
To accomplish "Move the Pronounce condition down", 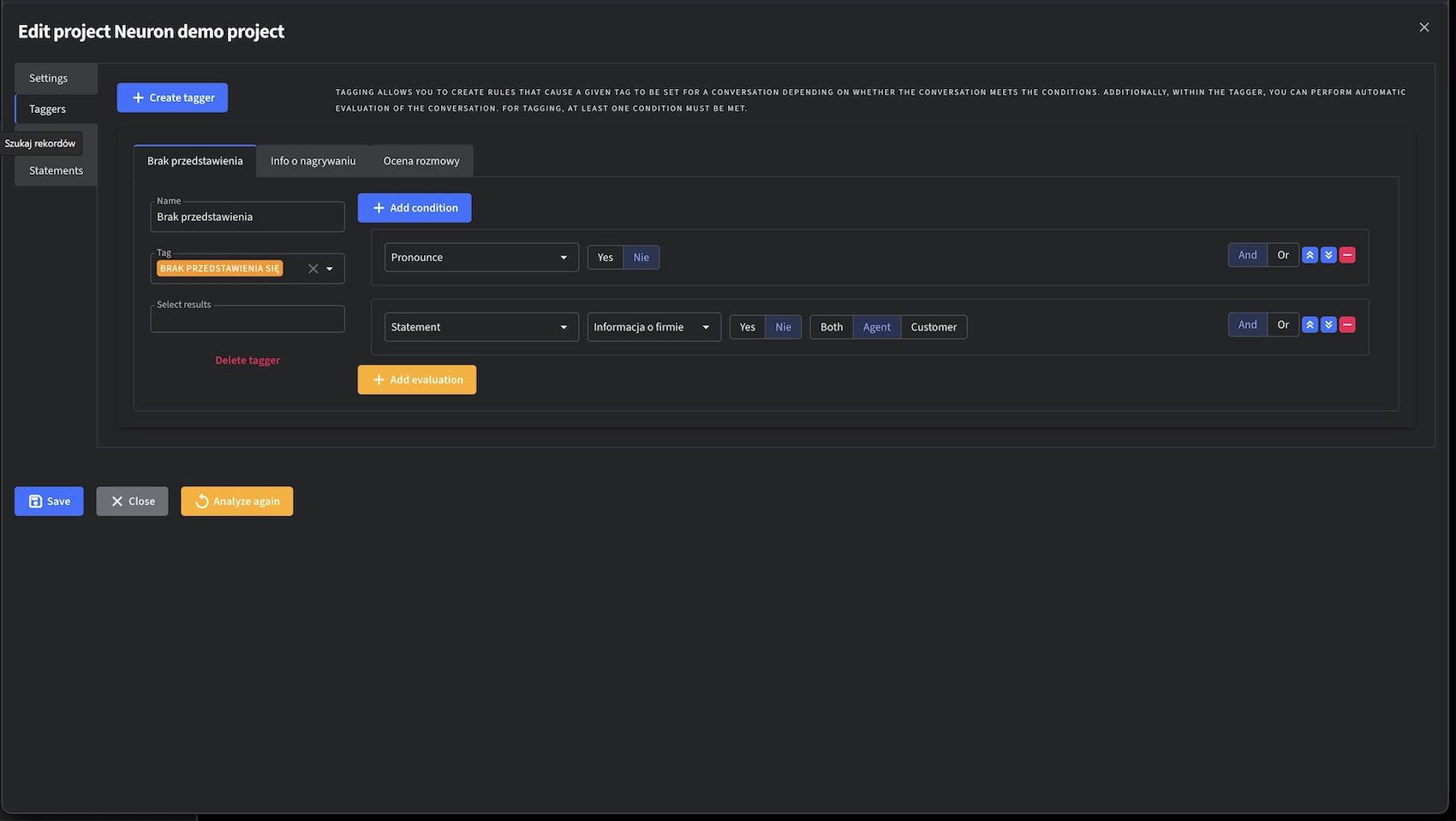I will [x=1328, y=255].
